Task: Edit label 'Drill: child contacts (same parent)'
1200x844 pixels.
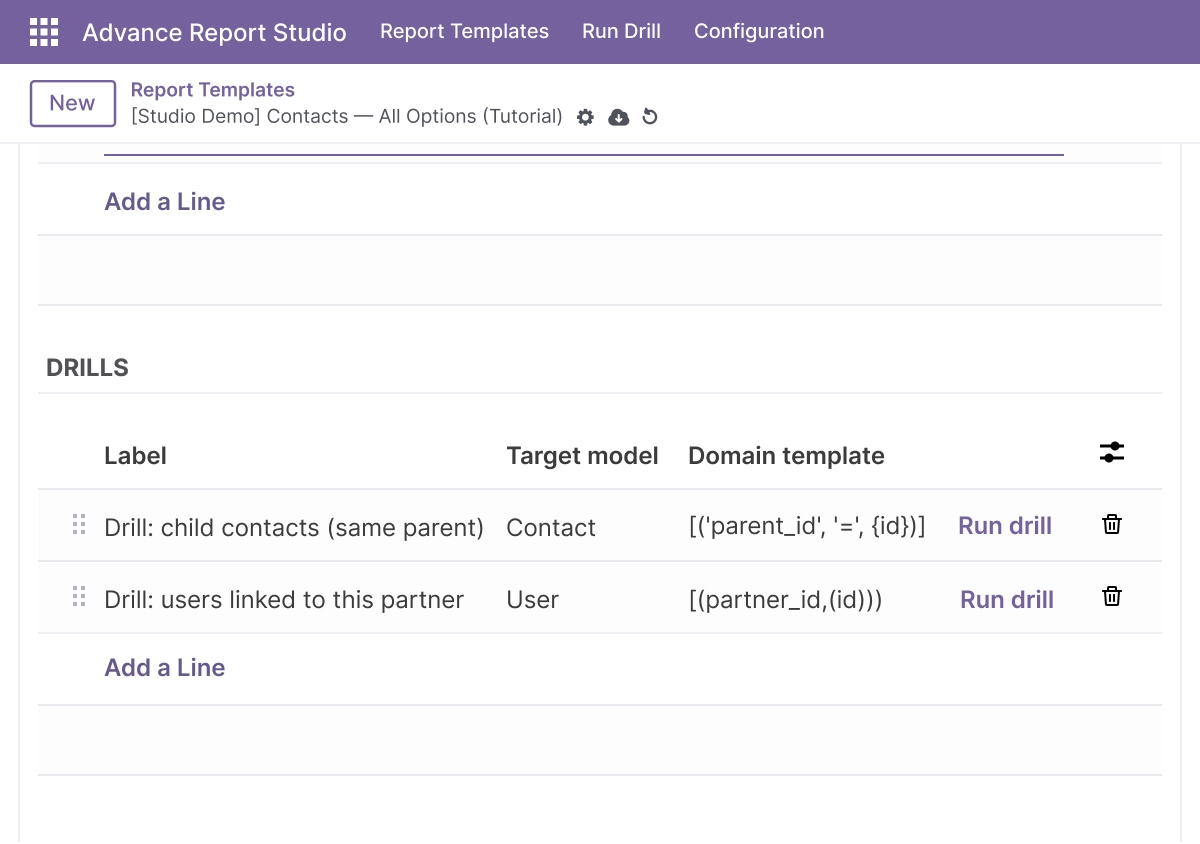Action: 294,528
